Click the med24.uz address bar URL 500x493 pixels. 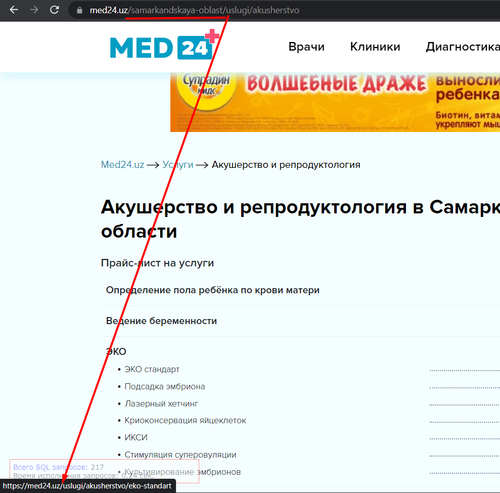pyautogui.click(x=194, y=10)
